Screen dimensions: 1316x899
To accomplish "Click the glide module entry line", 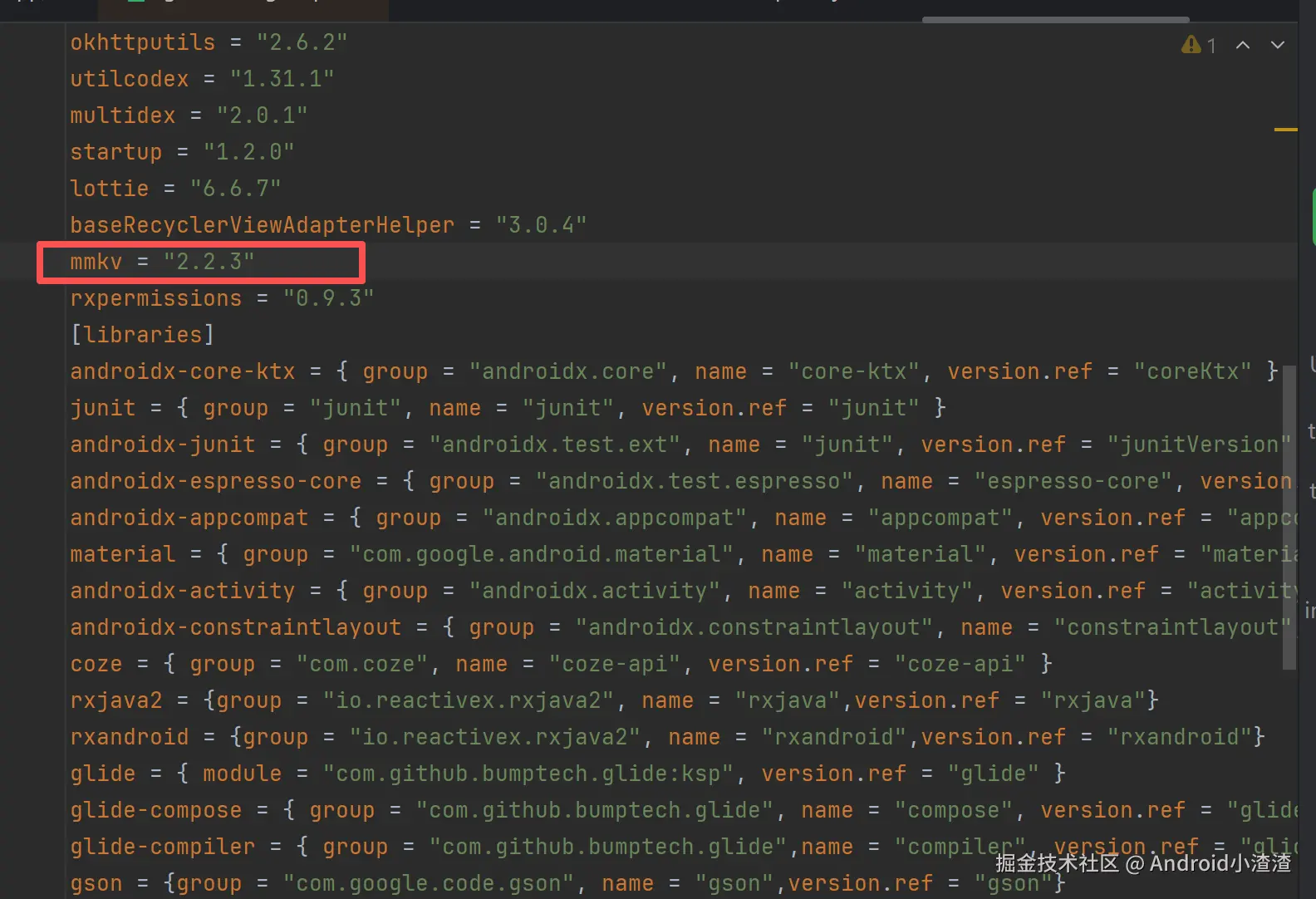I will coord(567,774).
